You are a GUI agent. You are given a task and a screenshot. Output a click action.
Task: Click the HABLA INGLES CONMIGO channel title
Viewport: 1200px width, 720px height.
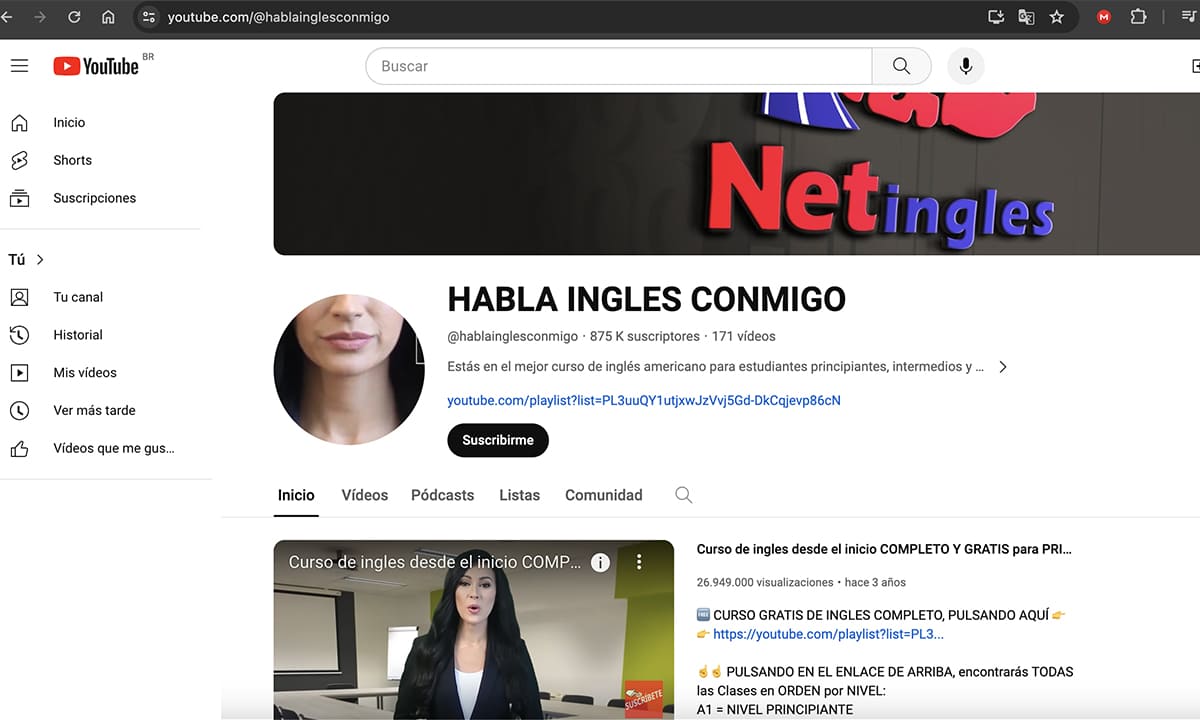[646, 299]
